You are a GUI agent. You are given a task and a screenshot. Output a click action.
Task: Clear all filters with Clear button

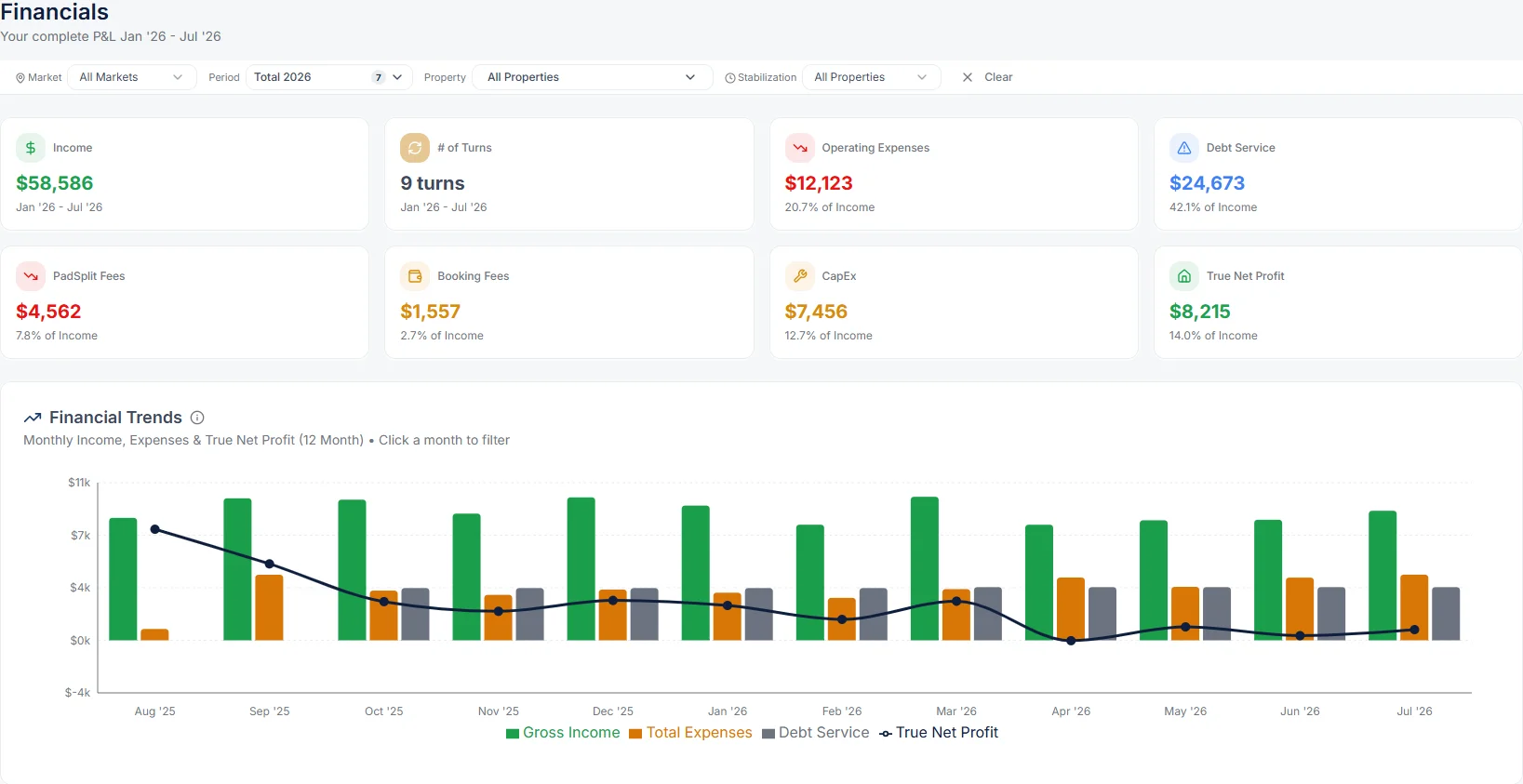coord(987,77)
